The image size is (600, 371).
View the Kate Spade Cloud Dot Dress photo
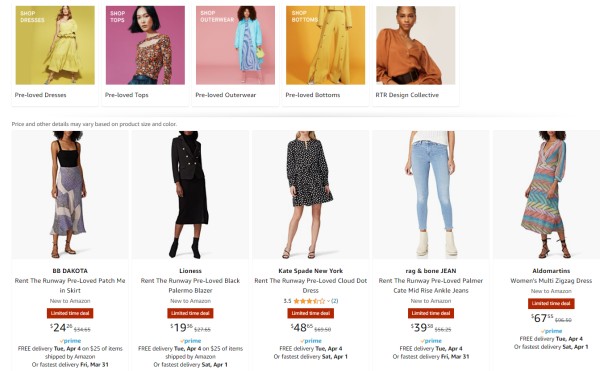(310, 195)
